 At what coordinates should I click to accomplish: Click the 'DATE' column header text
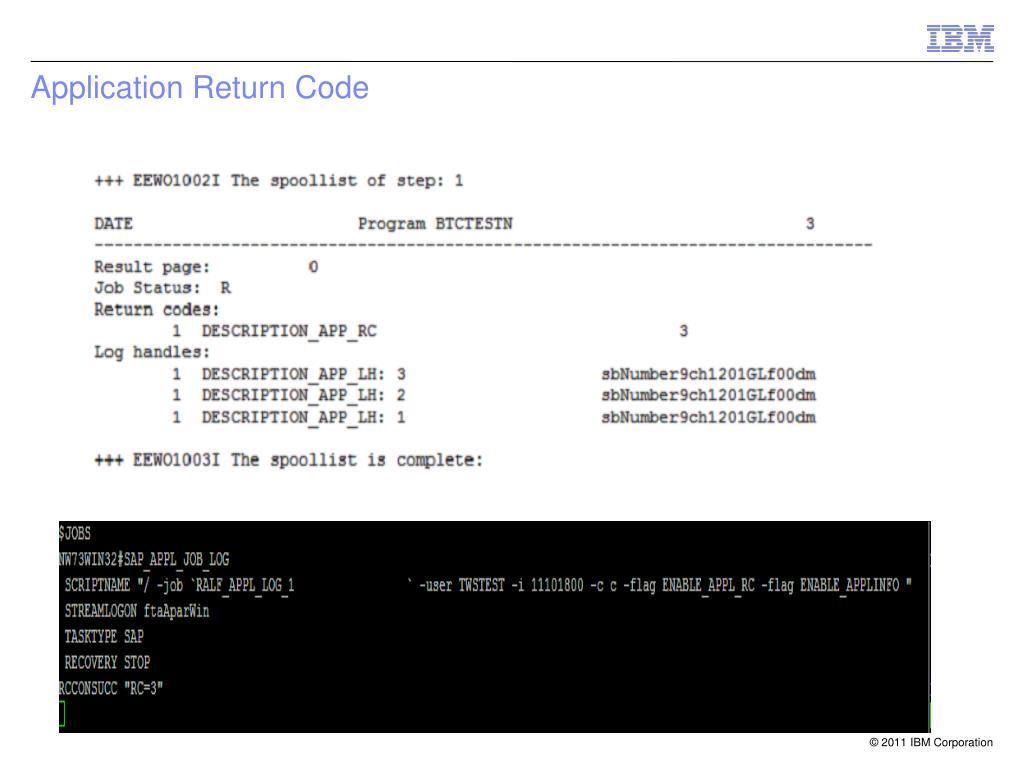point(114,224)
